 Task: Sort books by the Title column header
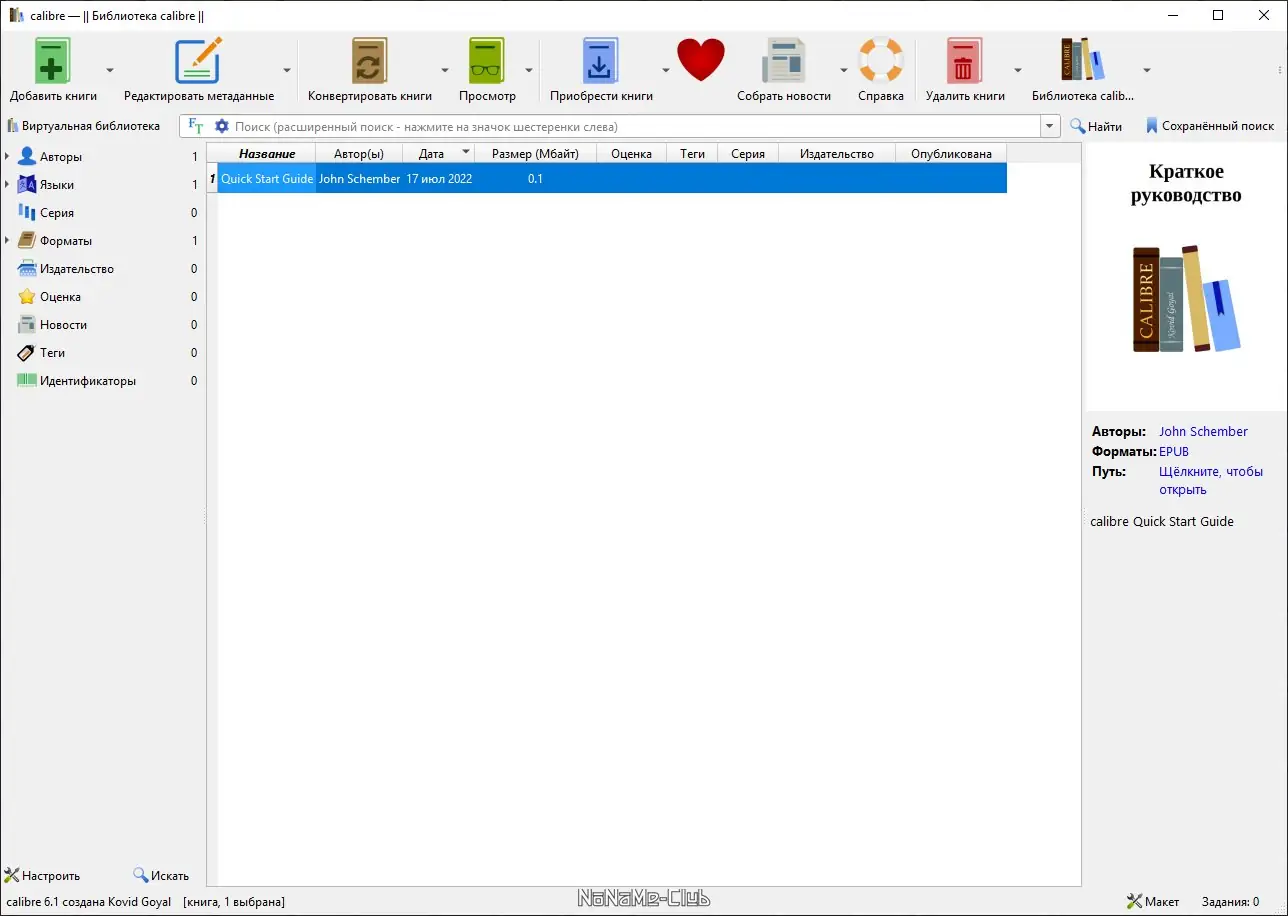tap(267, 153)
